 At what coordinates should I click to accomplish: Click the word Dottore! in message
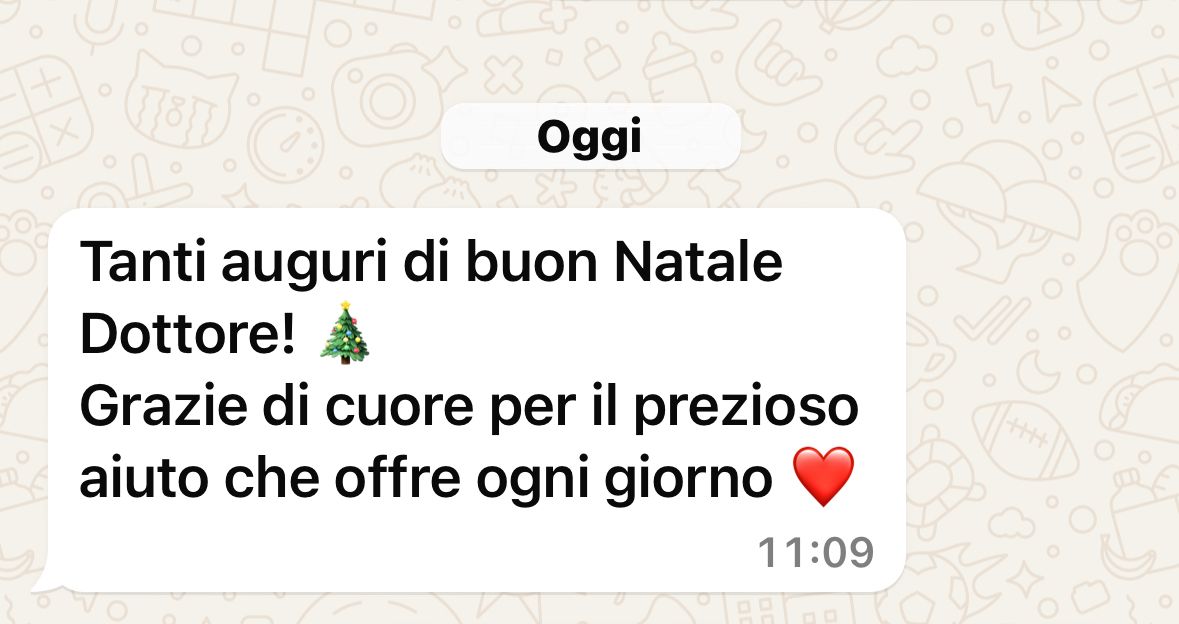coord(187,333)
